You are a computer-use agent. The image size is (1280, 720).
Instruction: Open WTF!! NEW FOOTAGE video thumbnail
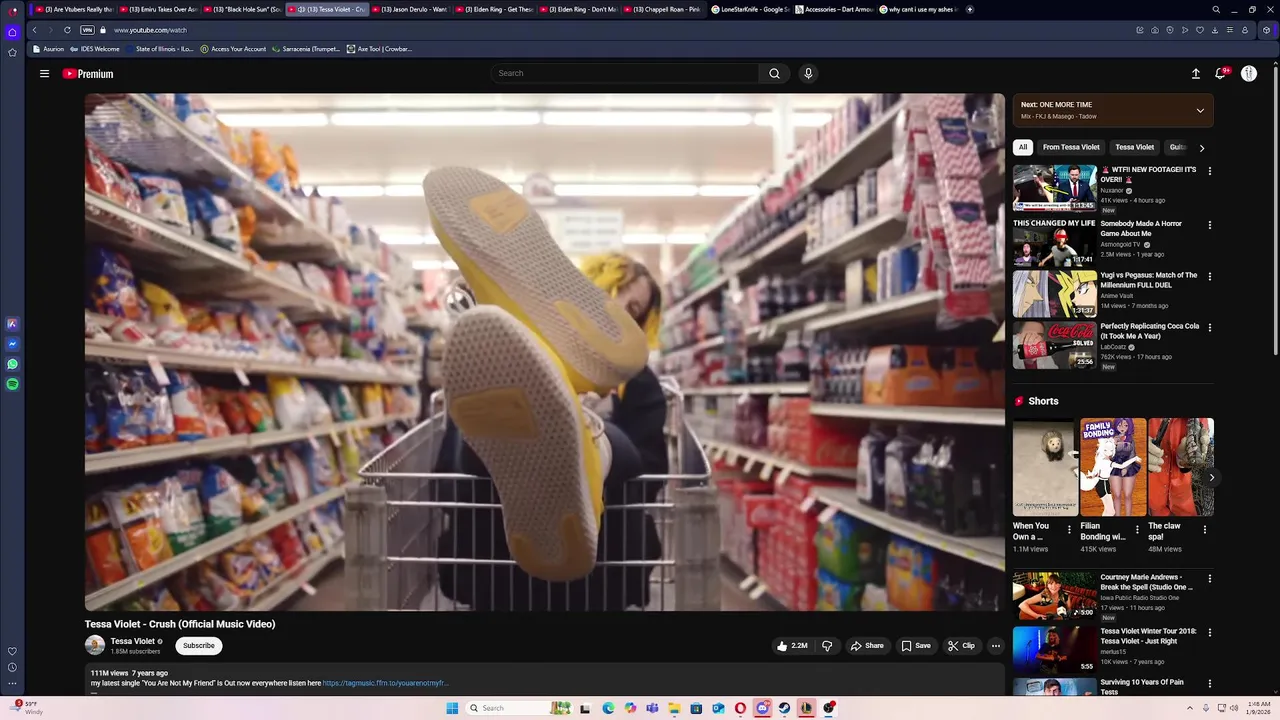coord(1054,188)
